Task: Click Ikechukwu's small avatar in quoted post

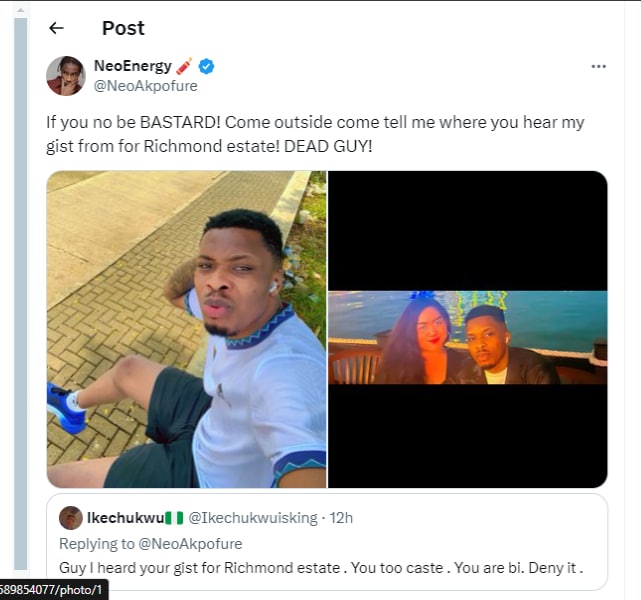Action: [x=70, y=518]
